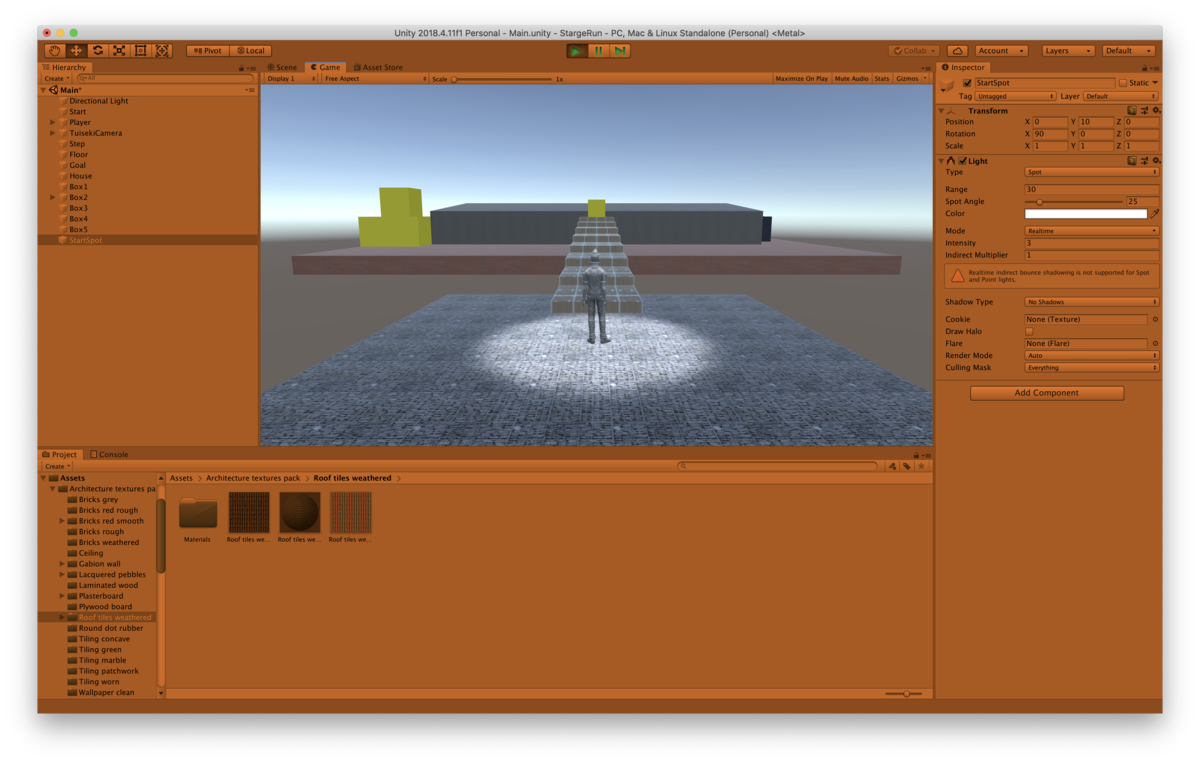The width and height of the screenshot is (1200, 763).
Task: Expand the Player object in Hierarchy
Action: tap(53, 122)
